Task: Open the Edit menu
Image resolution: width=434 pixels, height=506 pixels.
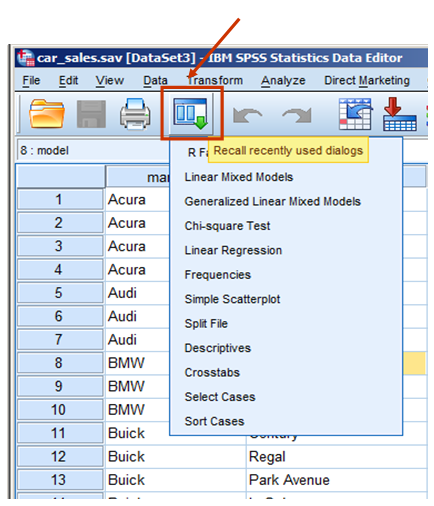Action: pyautogui.click(x=68, y=80)
